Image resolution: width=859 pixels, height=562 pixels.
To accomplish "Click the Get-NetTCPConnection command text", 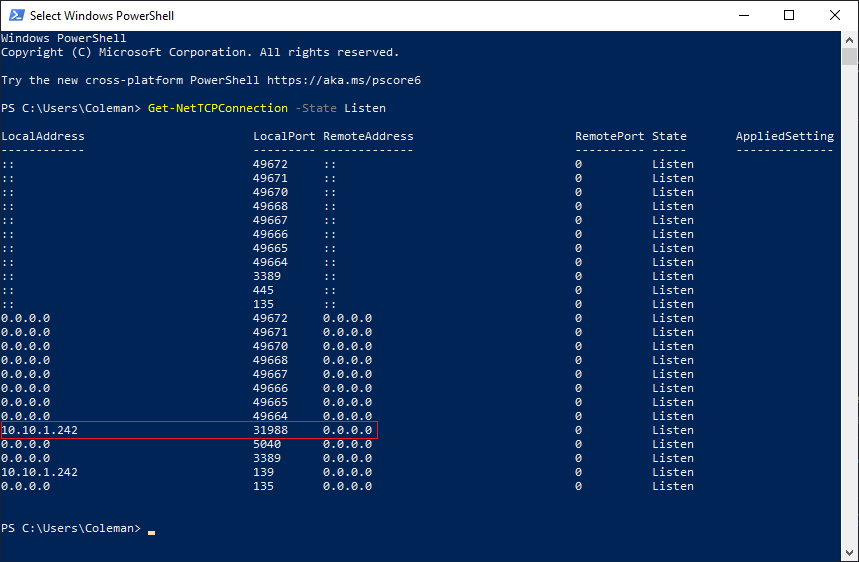I will [x=217, y=108].
